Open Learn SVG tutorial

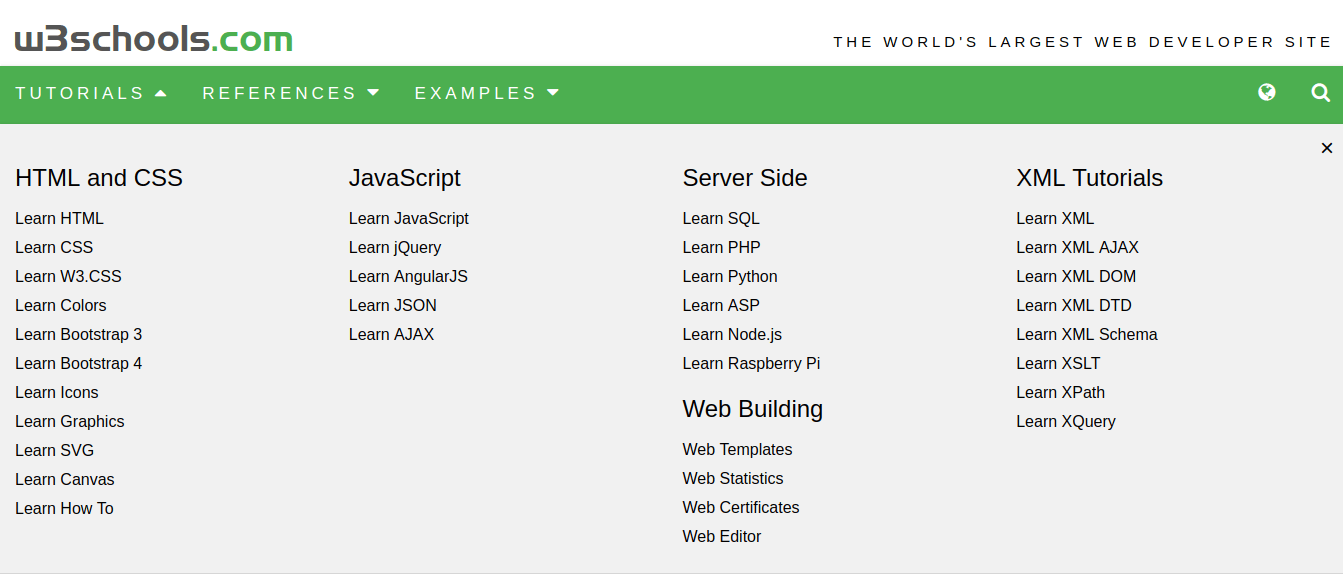pyautogui.click(x=54, y=450)
